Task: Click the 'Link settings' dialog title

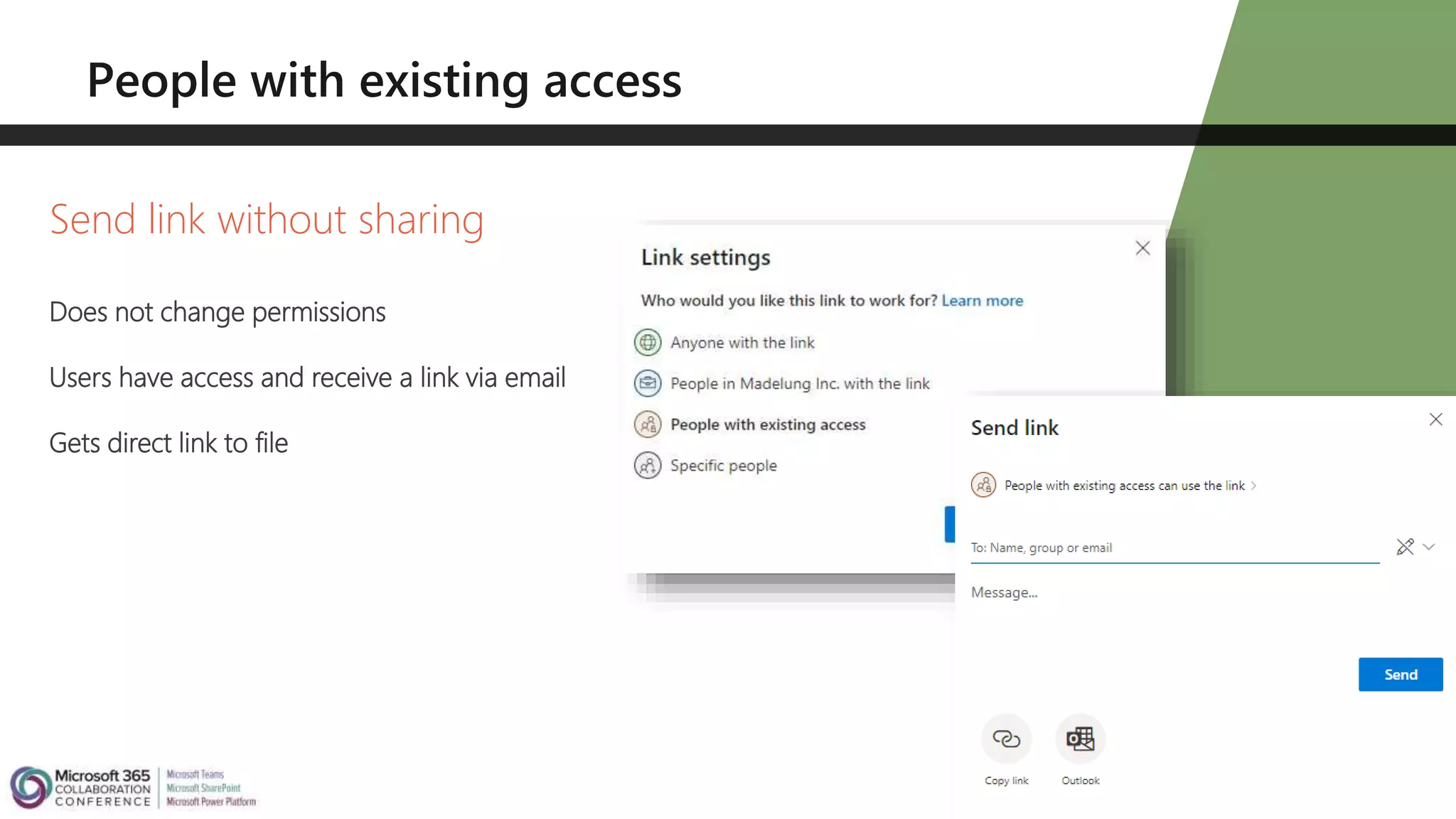Action: pos(705,257)
